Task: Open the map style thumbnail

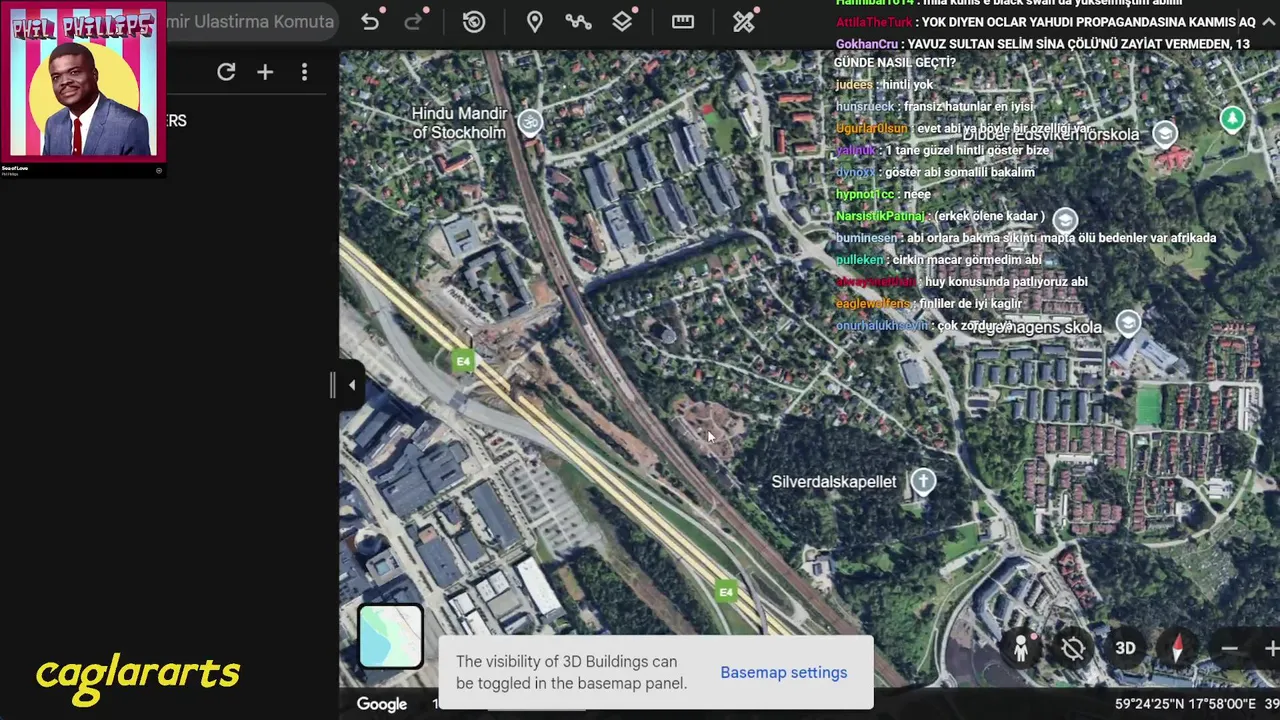Action: pos(390,636)
